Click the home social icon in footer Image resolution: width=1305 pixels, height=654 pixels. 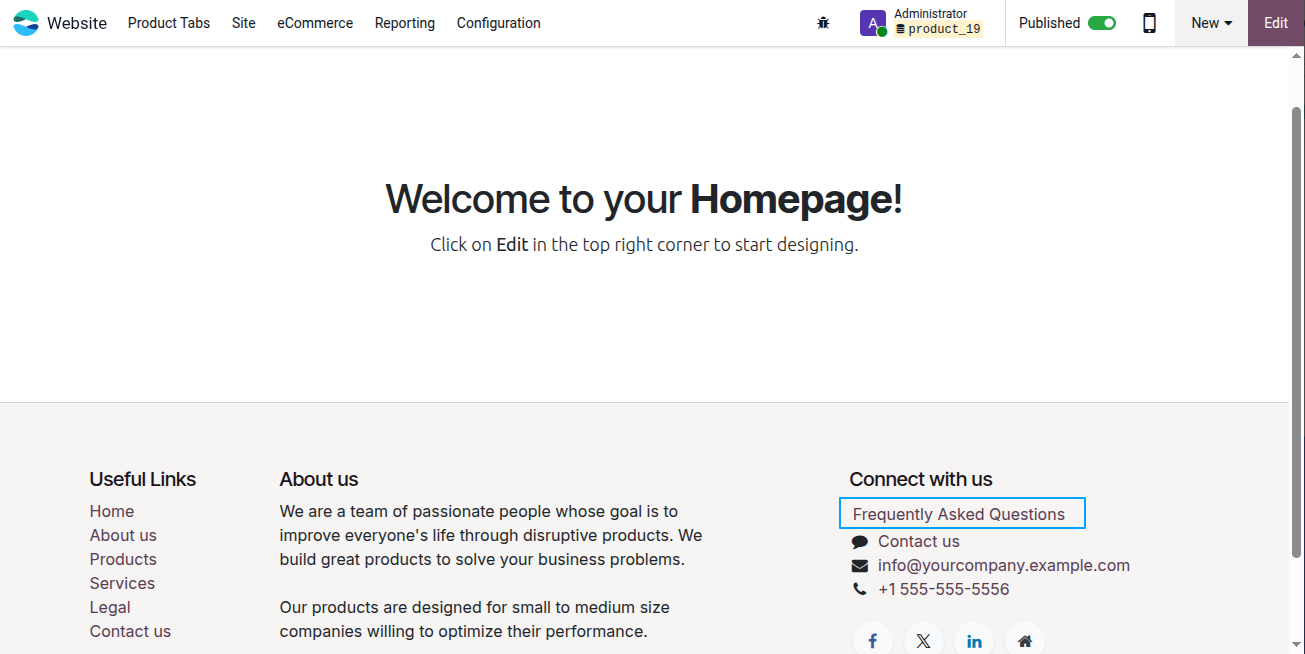[1025, 641]
